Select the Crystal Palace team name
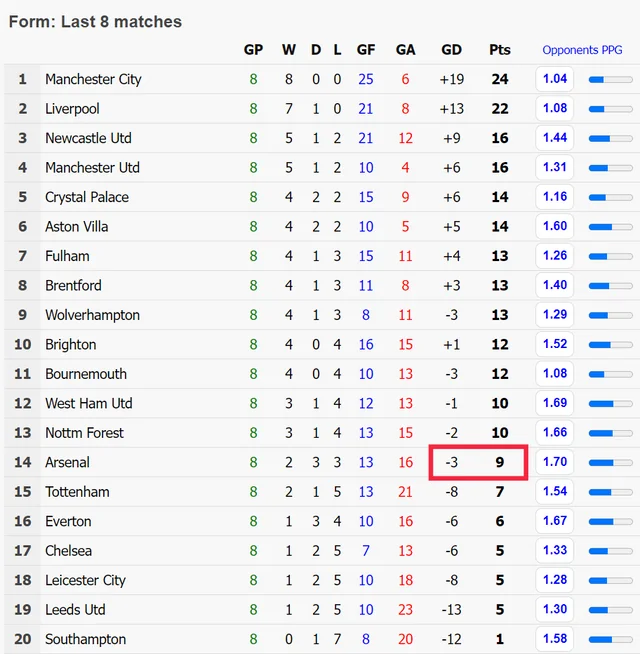The width and height of the screenshot is (640, 654). pyautogui.click(x=87, y=197)
